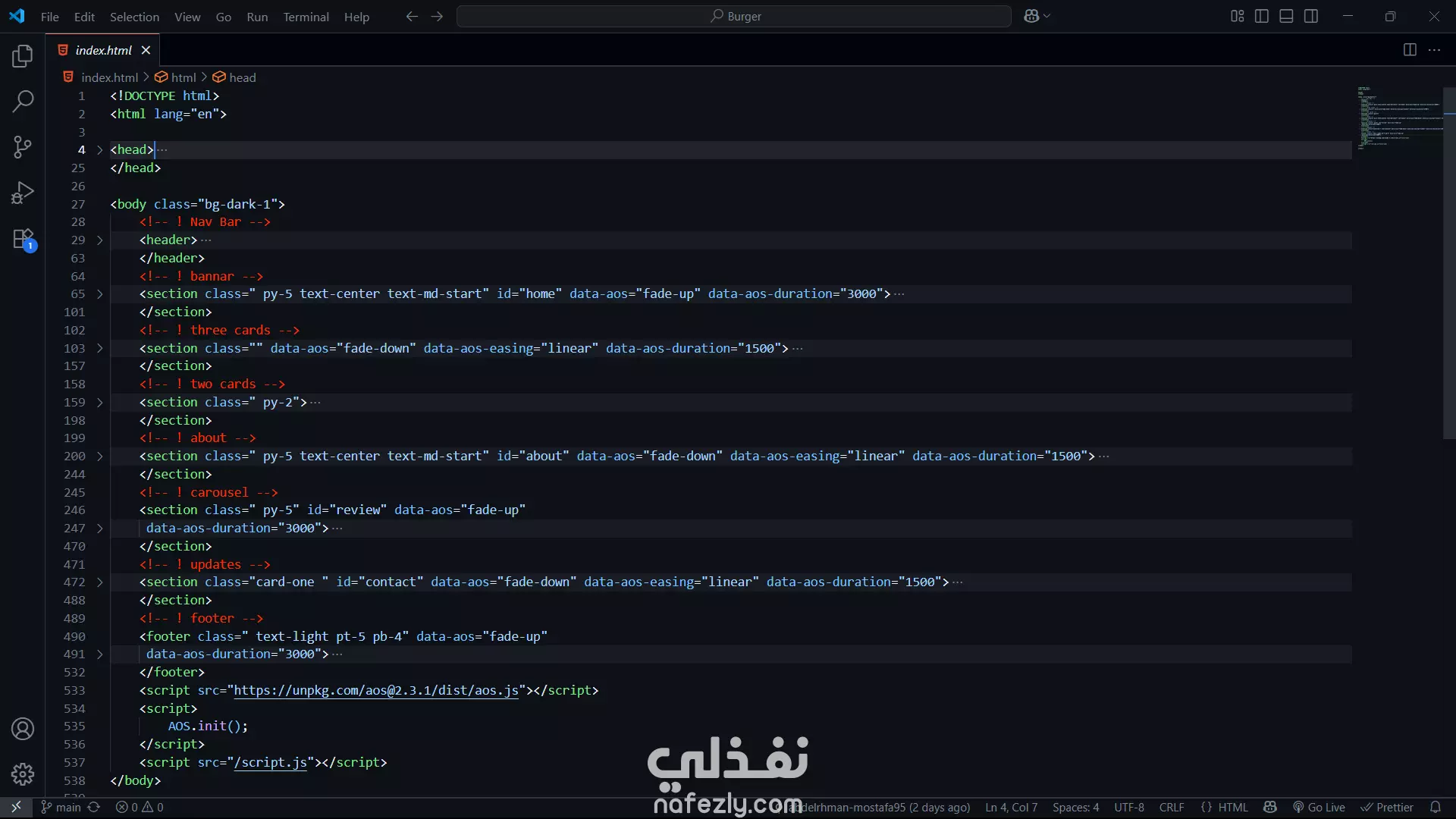Toggle the primary side bar
The width and height of the screenshot is (1456, 819).
tap(1262, 16)
